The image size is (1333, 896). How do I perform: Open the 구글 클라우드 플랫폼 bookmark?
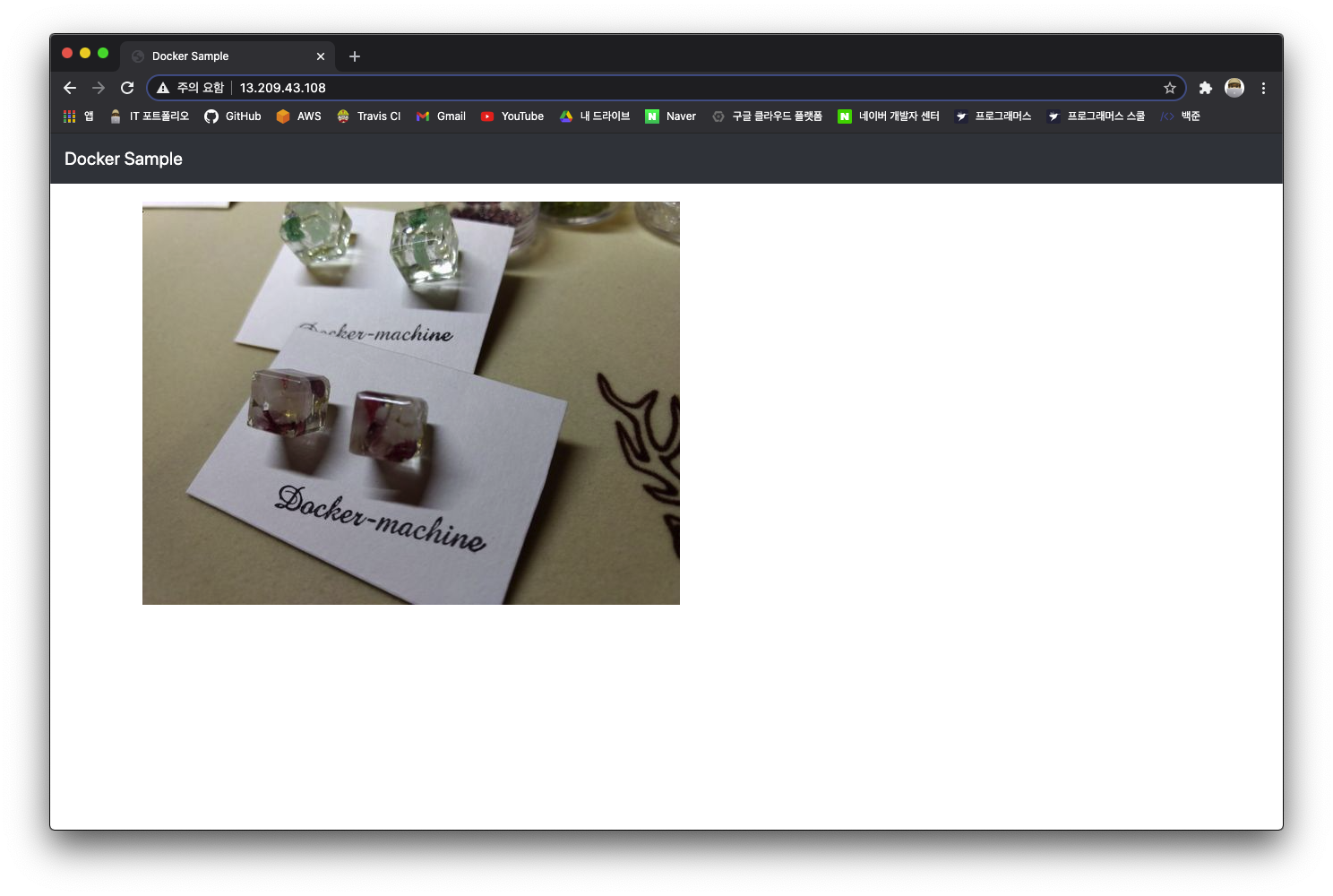click(x=767, y=116)
